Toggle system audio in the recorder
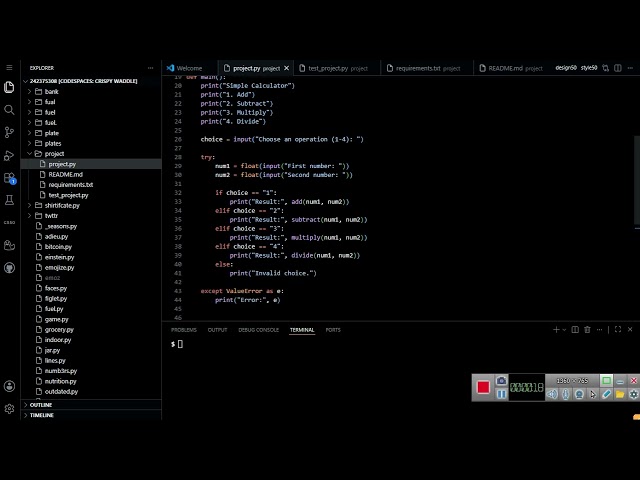The width and height of the screenshot is (640, 480). pyautogui.click(x=552, y=394)
